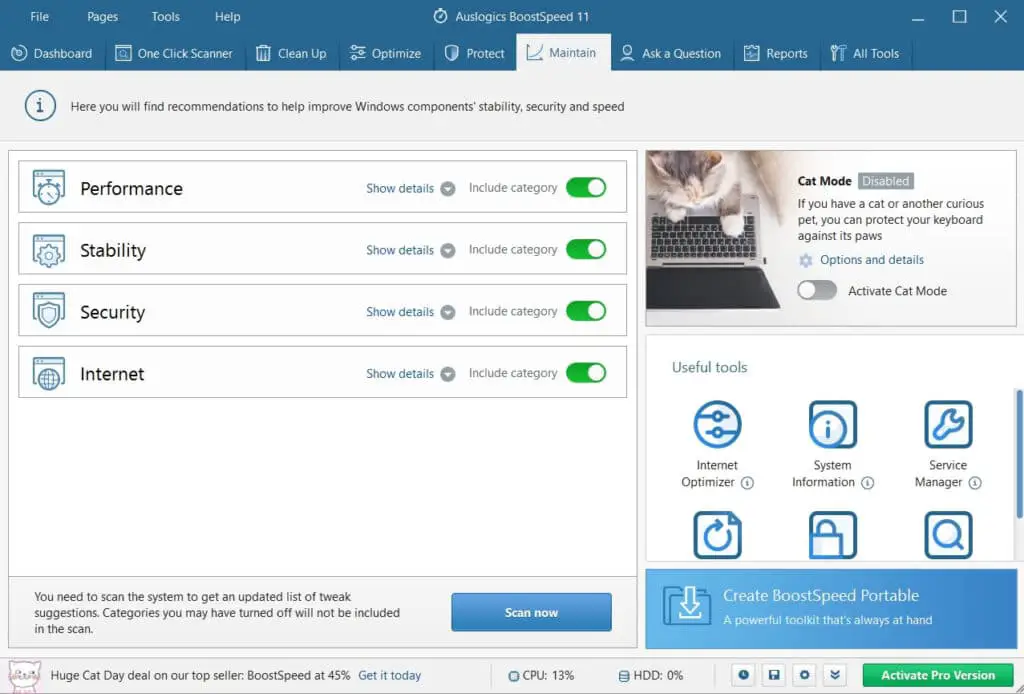Disable the Performance category toggle

point(587,187)
